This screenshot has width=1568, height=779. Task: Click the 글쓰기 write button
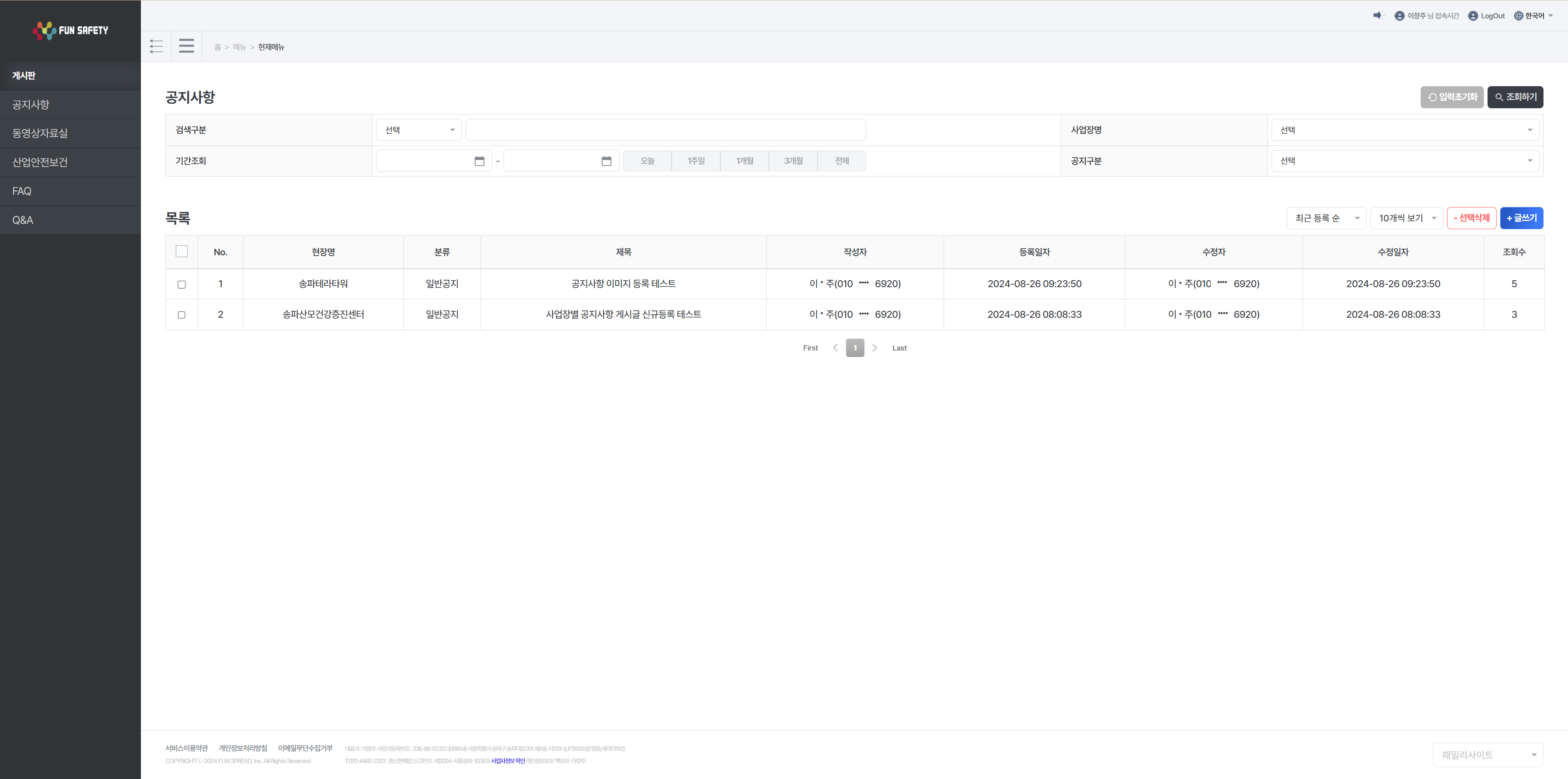1521,218
